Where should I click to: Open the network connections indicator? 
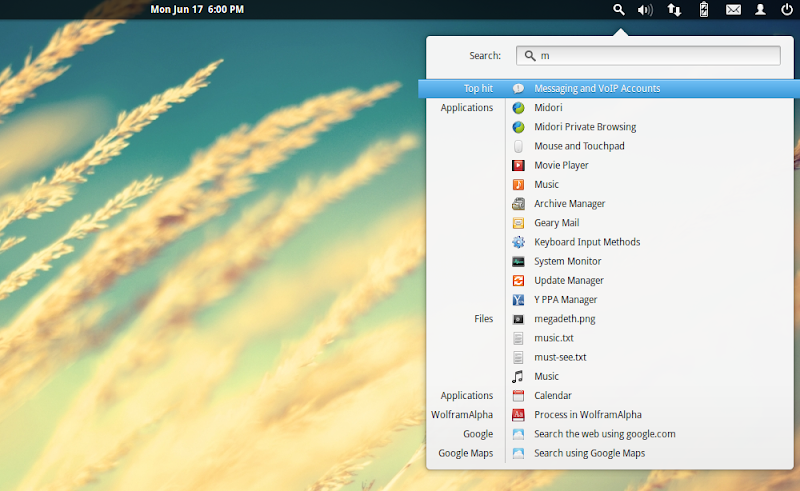[674, 10]
